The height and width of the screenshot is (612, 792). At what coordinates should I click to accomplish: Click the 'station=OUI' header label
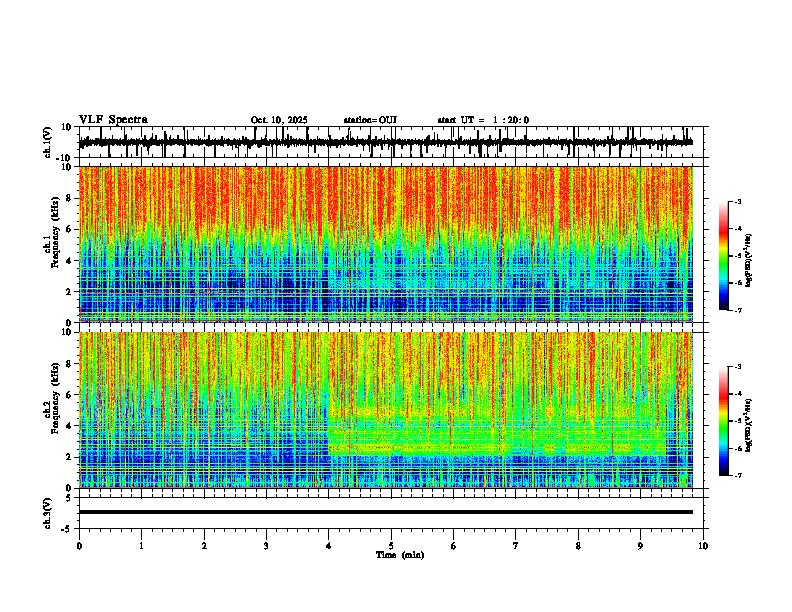pyautogui.click(x=370, y=120)
